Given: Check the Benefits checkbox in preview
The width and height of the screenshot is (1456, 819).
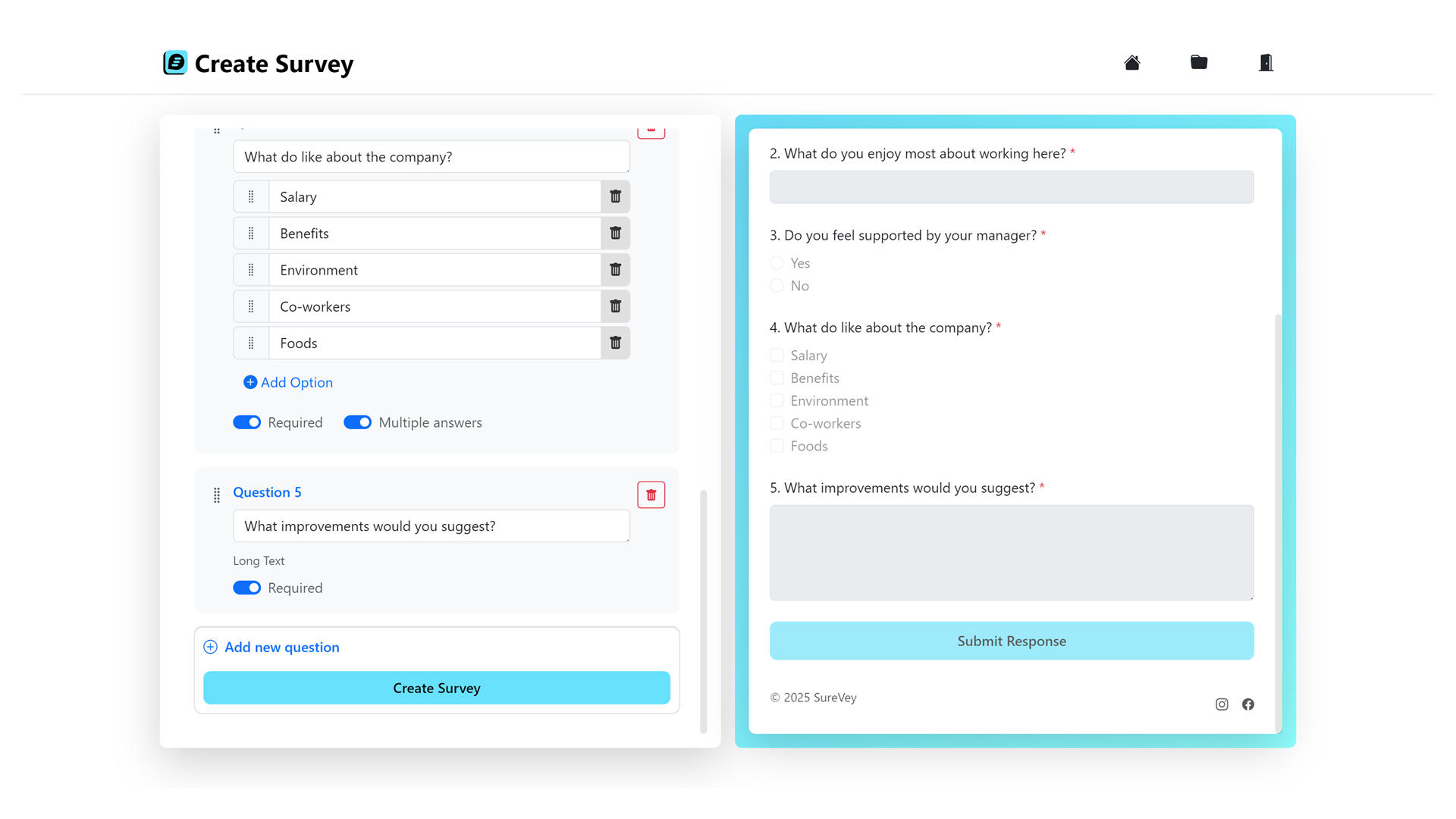Looking at the screenshot, I should (x=777, y=378).
